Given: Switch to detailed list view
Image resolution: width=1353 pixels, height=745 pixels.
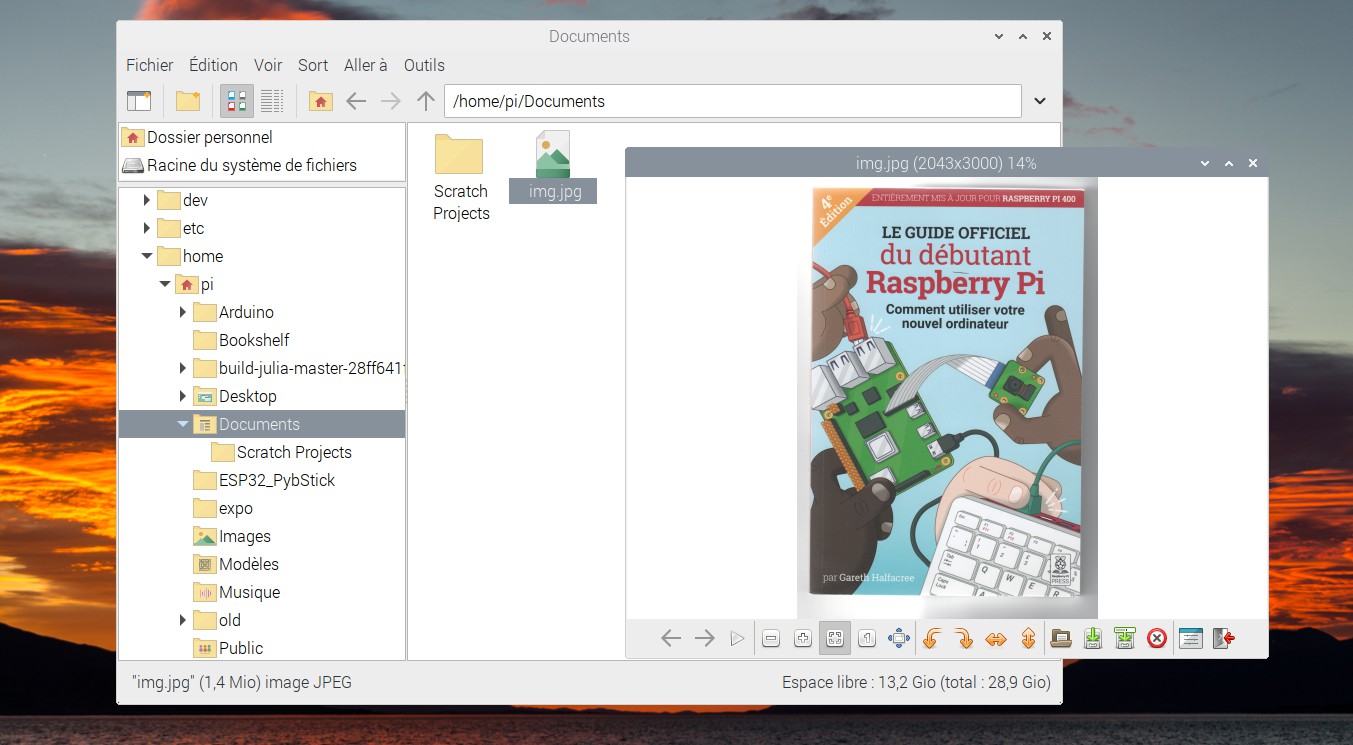Looking at the screenshot, I should point(272,101).
